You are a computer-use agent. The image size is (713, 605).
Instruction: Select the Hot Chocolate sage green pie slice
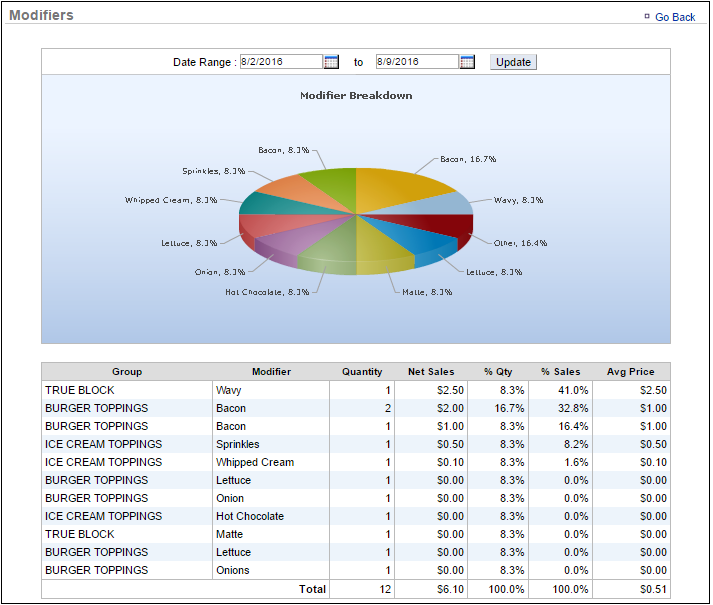(x=330, y=248)
